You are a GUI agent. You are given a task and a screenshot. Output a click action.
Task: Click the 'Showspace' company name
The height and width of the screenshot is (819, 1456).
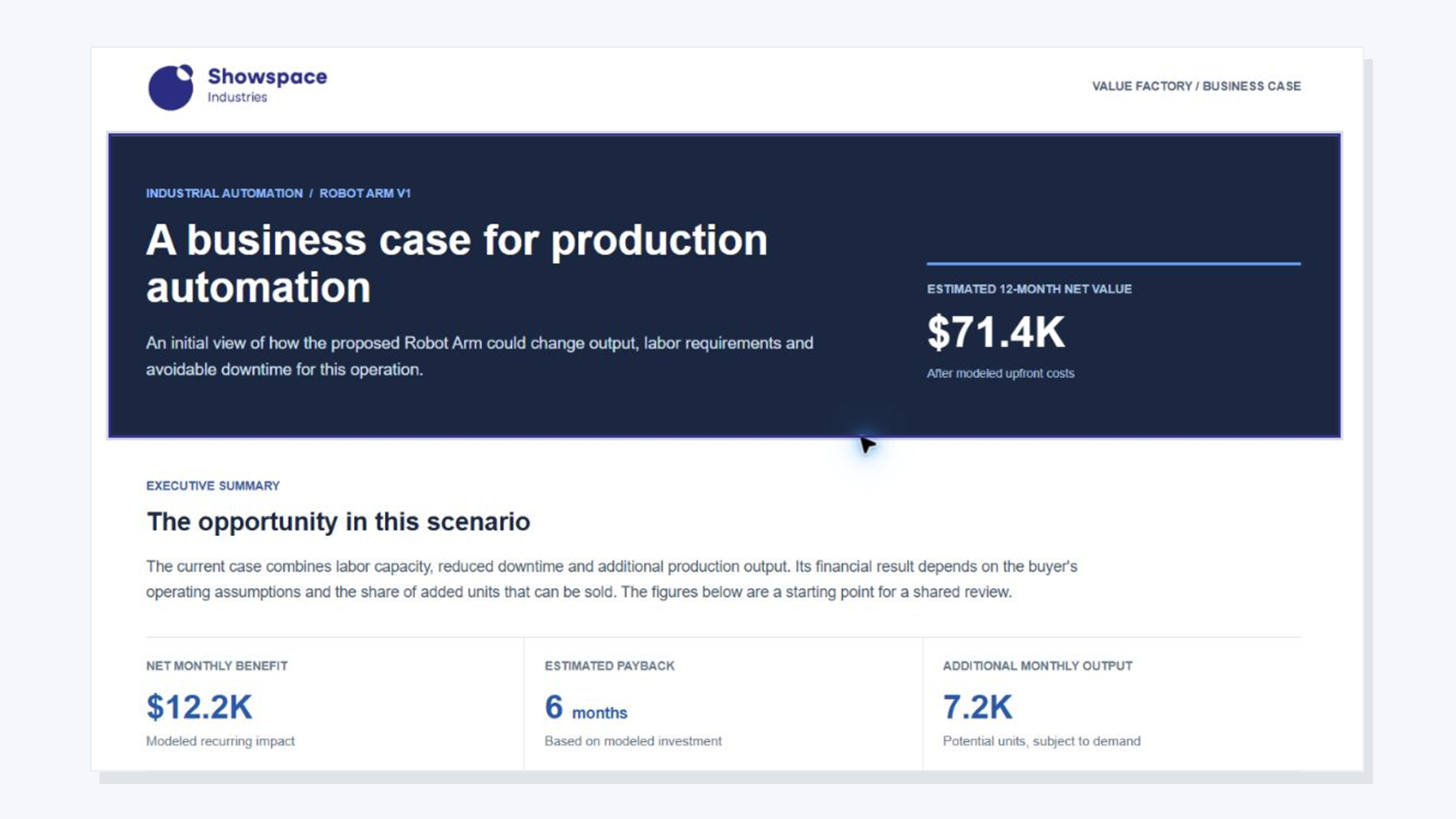pos(268,76)
